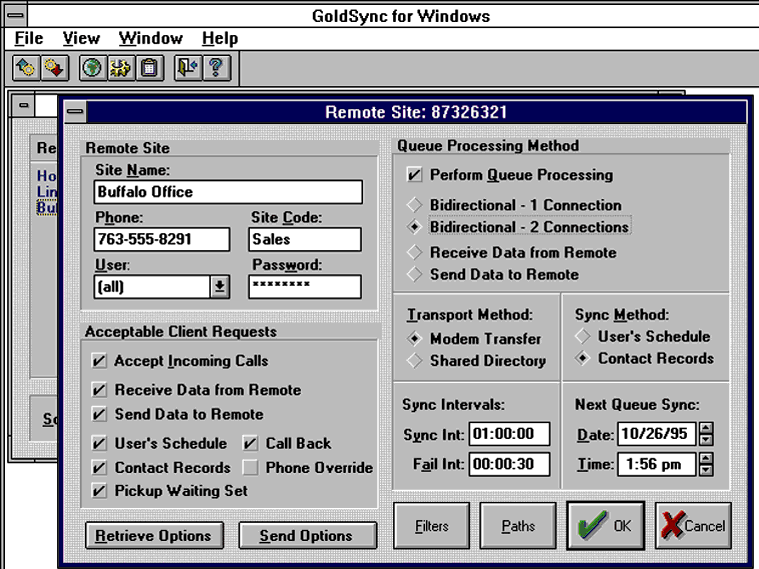Open the Window menu

coord(151,38)
